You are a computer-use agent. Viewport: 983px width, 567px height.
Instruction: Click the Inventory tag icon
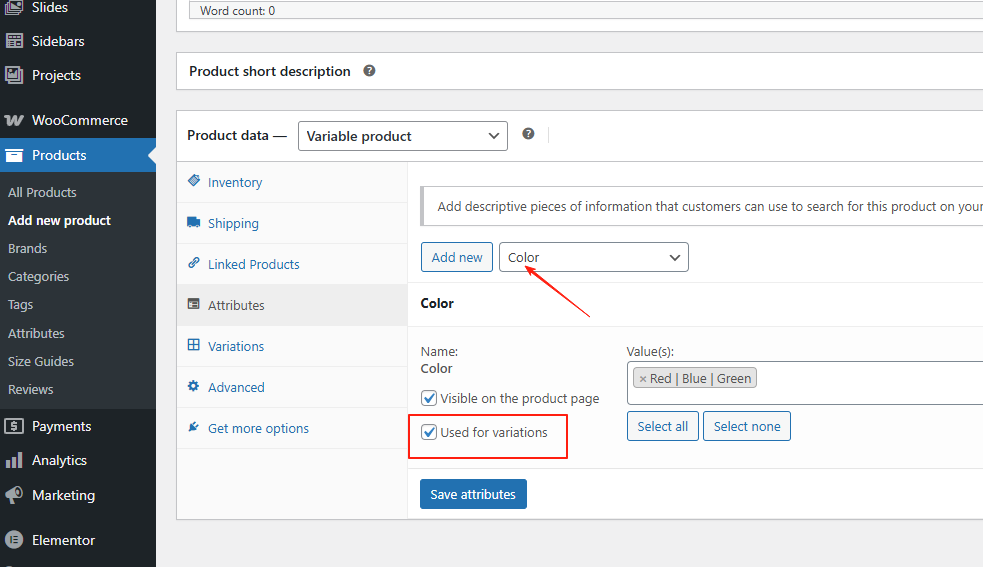194,181
